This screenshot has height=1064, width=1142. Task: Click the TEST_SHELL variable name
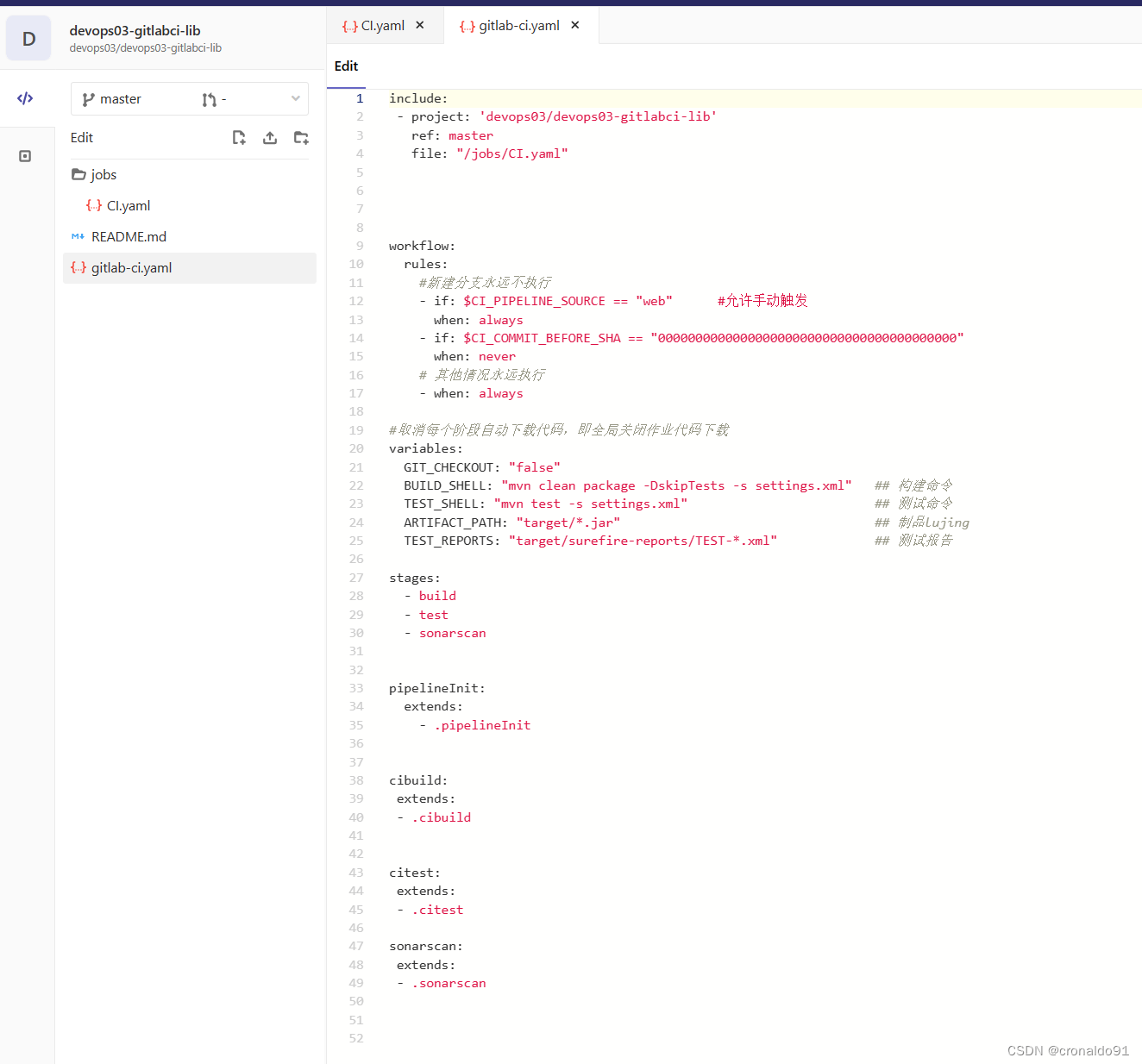tap(442, 504)
